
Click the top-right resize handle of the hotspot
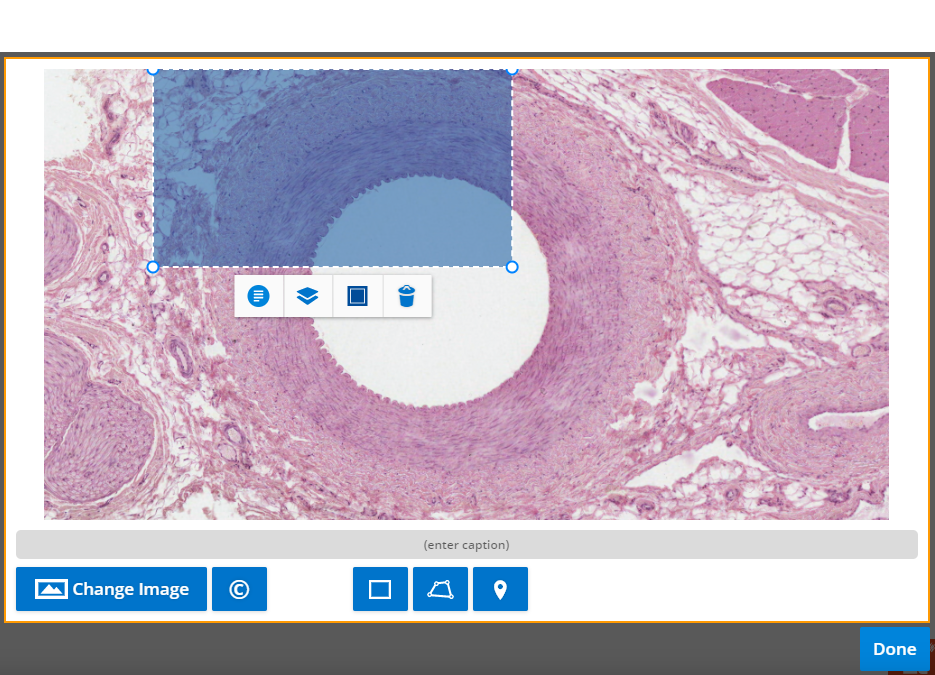pos(512,70)
